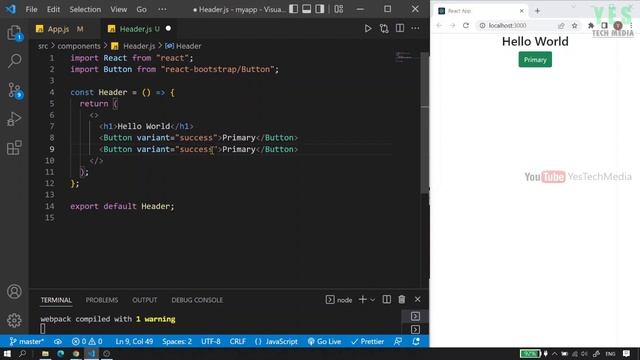Open the Search view in activity bar
The height and width of the screenshot is (360, 640).
pyautogui.click(x=14, y=61)
